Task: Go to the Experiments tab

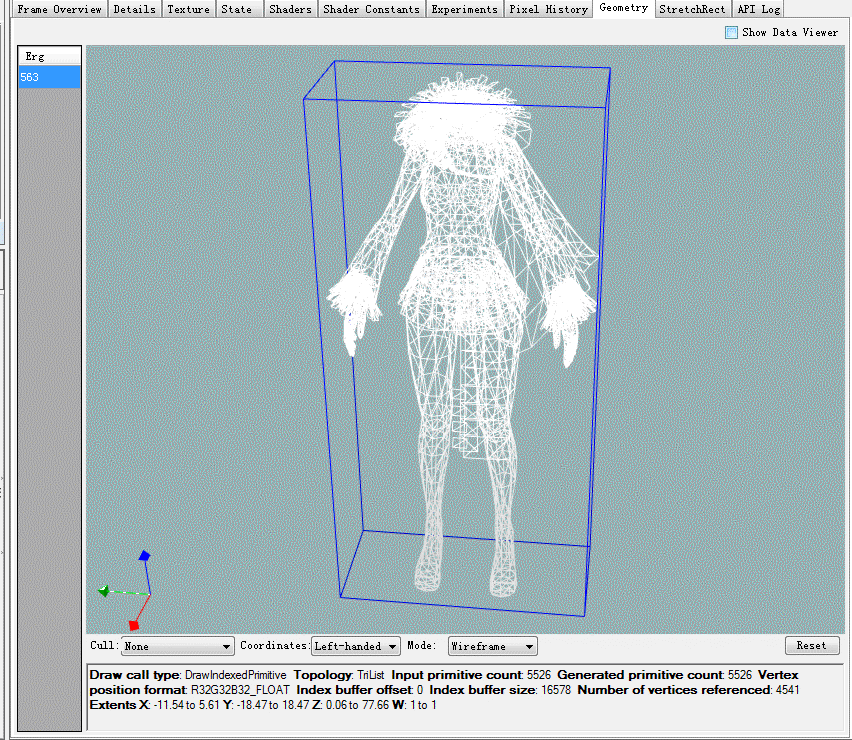Action: tap(464, 9)
